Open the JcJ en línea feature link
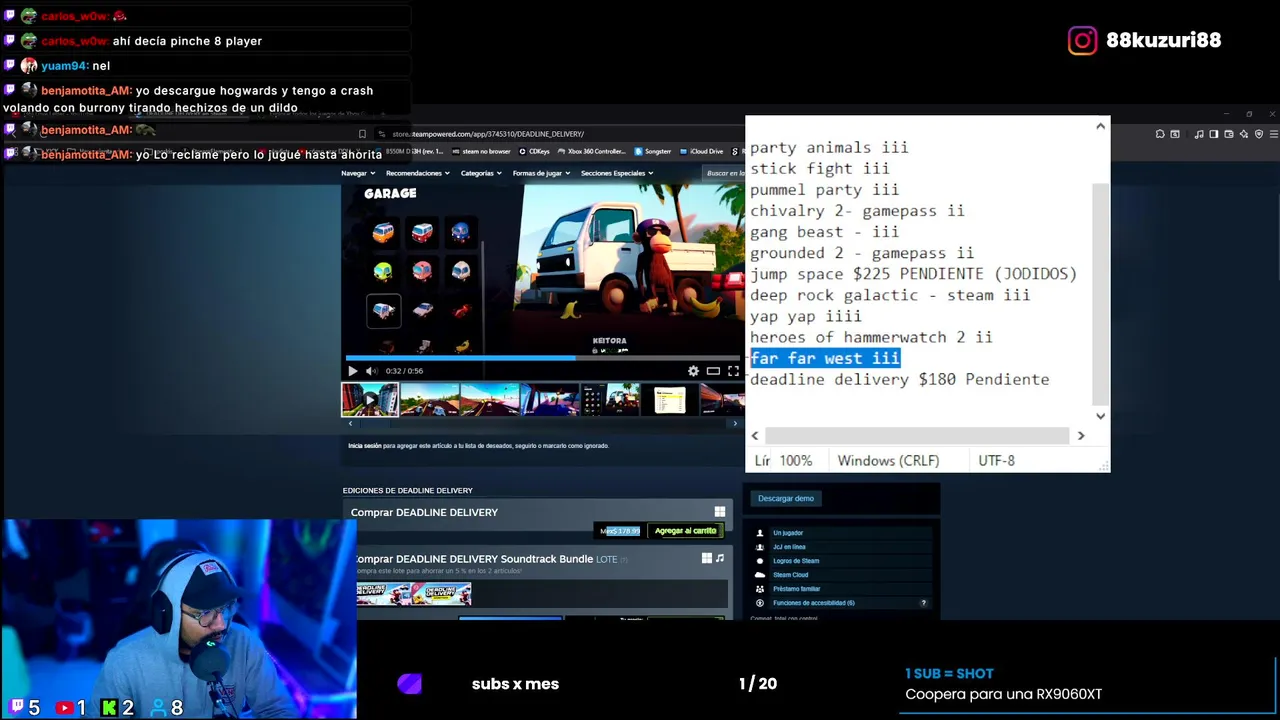This screenshot has height=720, width=1280. coord(789,547)
